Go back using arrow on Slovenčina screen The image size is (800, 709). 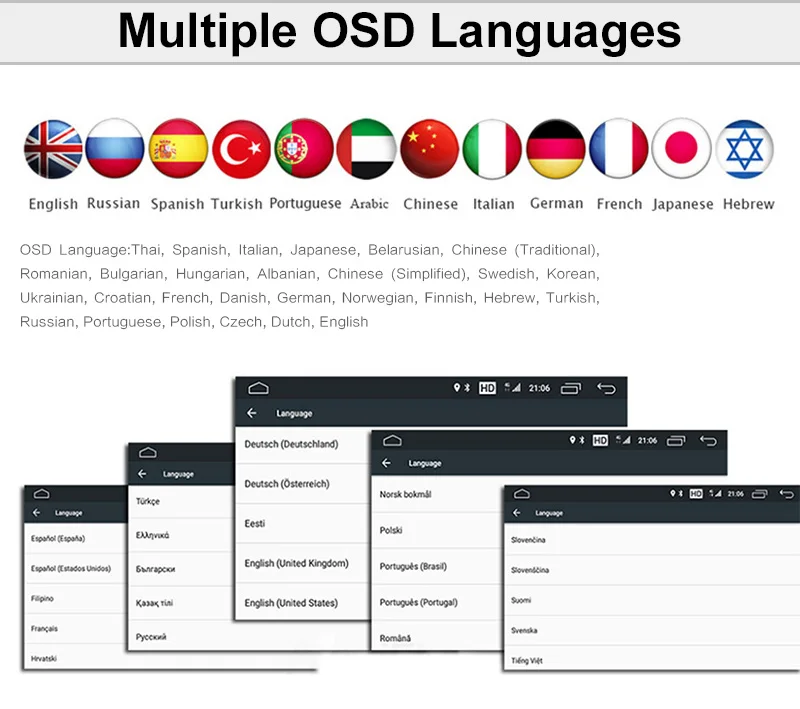point(516,513)
